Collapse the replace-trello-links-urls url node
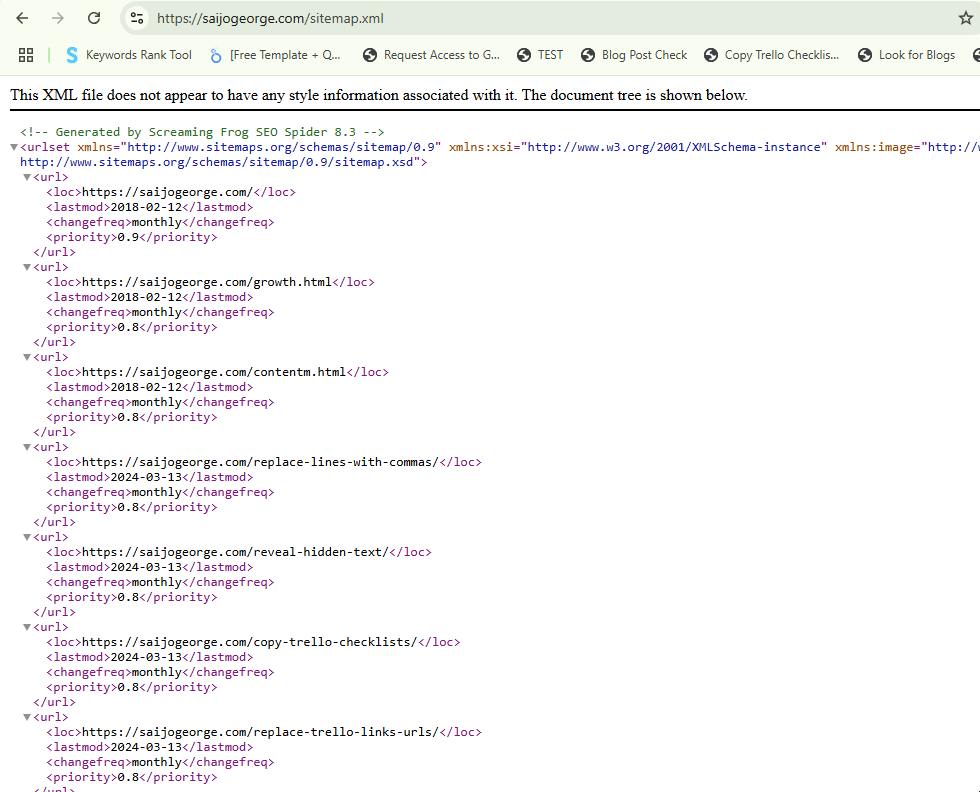 tap(27, 718)
